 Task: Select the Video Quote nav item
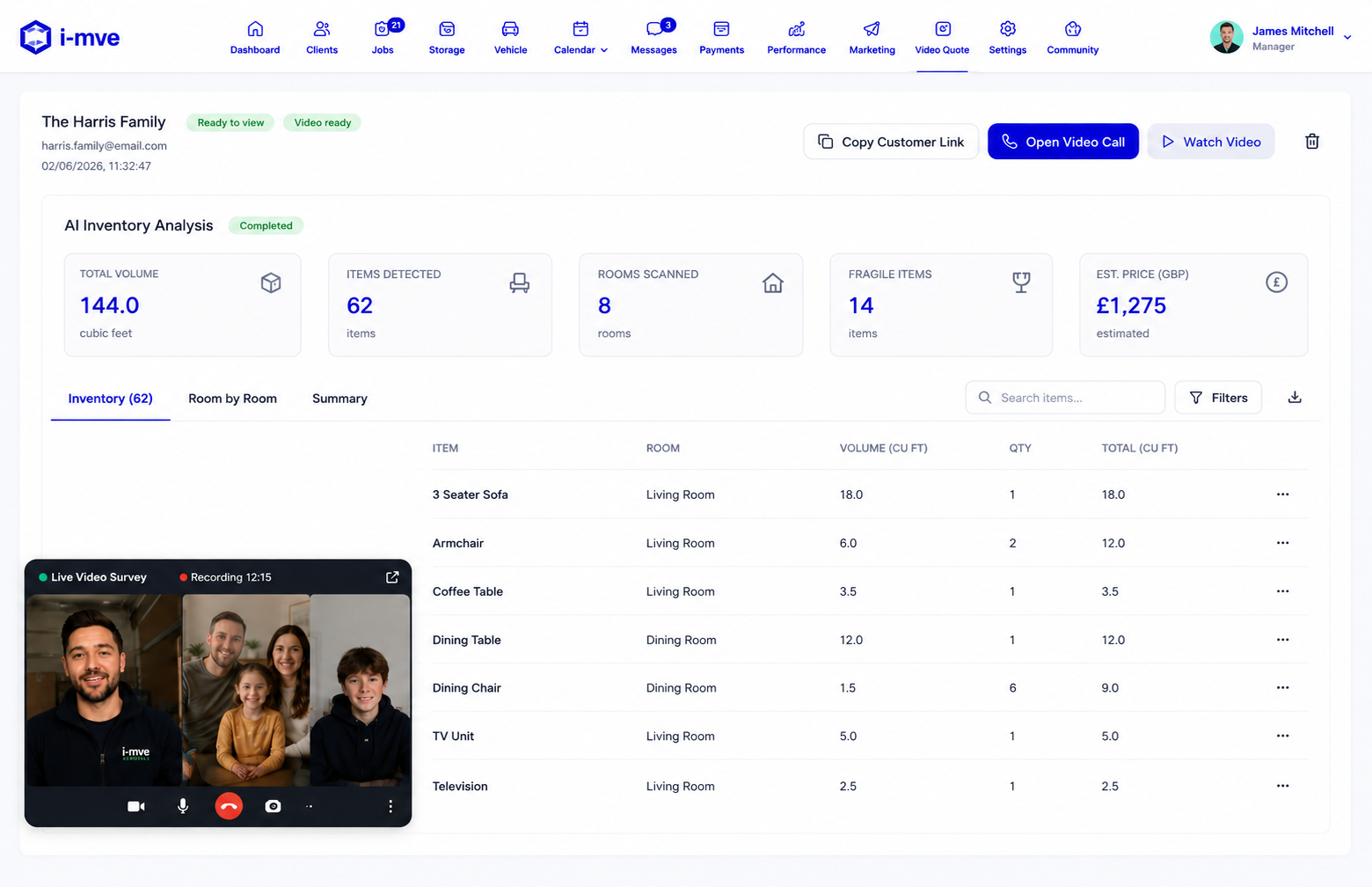point(942,38)
